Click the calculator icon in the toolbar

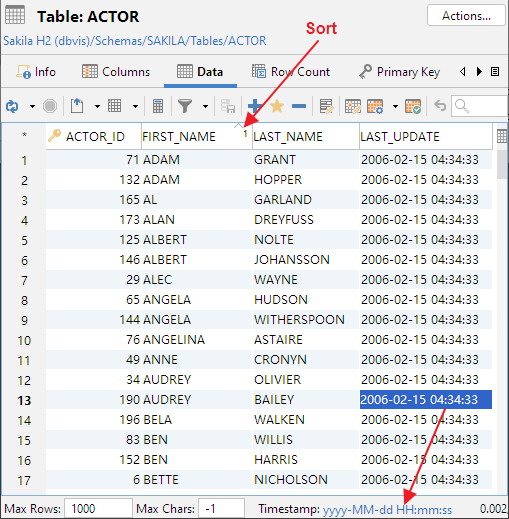pyautogui.click(x=158, y=106)
